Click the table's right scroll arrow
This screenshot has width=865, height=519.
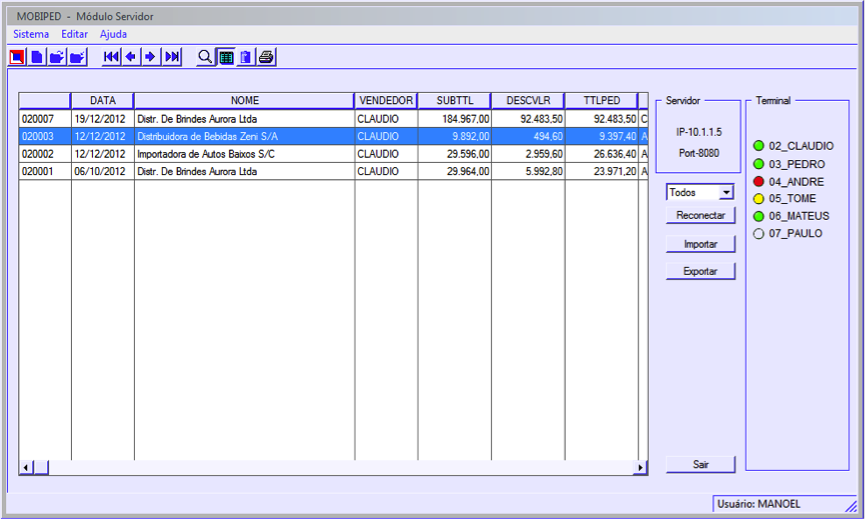click(640, 468)
